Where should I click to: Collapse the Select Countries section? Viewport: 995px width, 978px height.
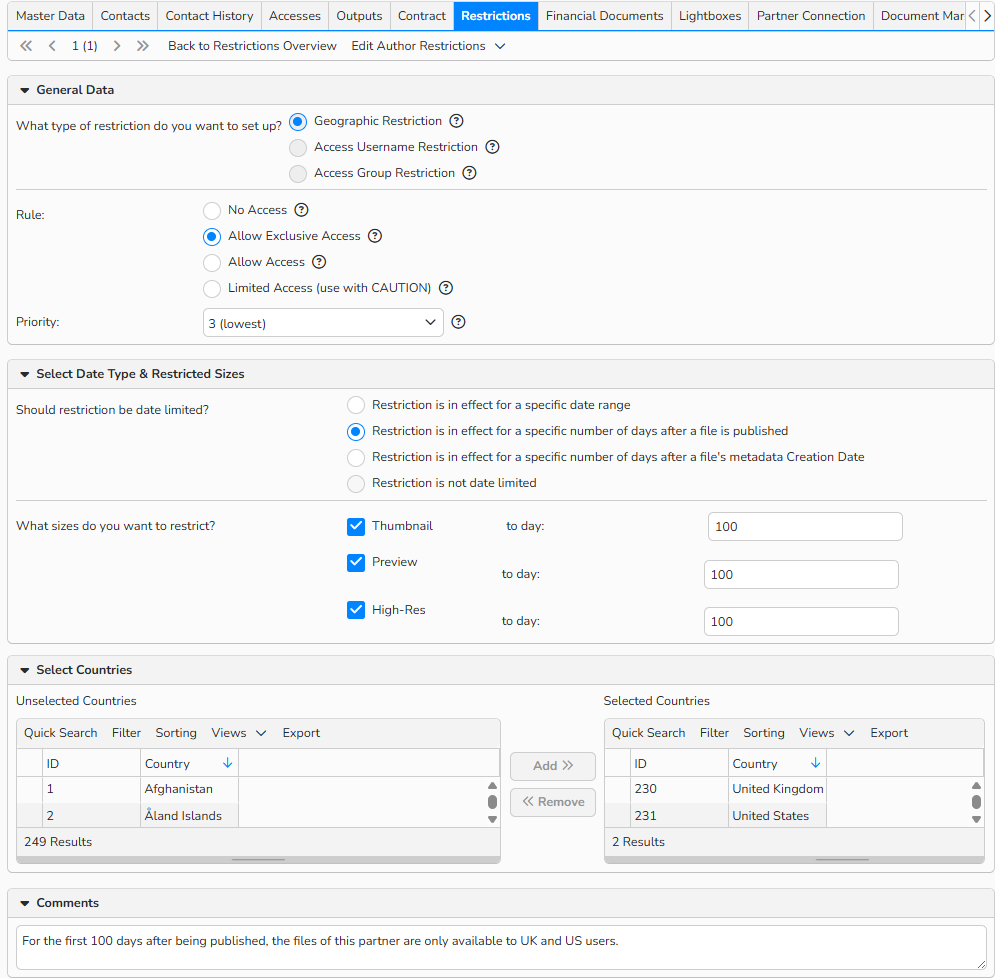tap(25, 670)
